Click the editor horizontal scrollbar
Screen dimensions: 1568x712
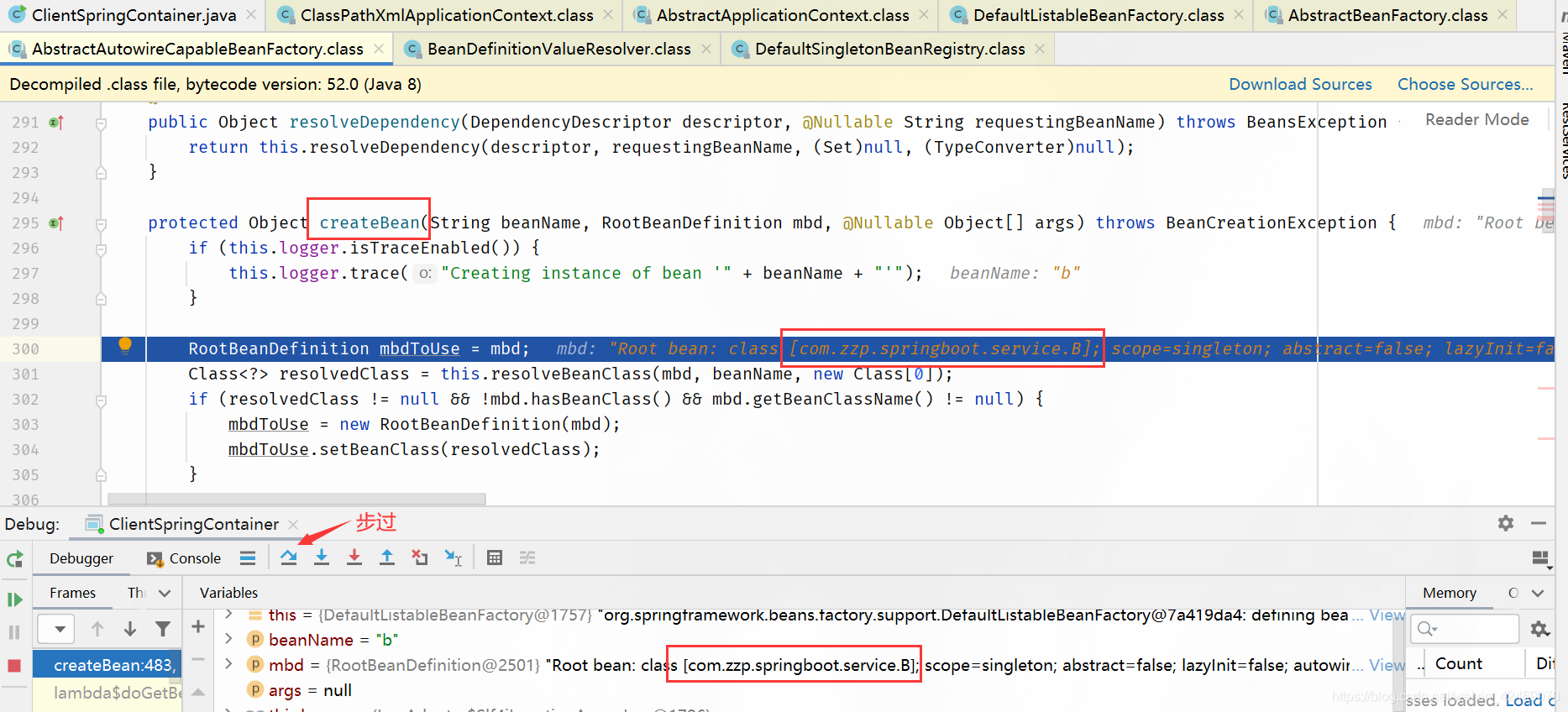coord(296,499)
